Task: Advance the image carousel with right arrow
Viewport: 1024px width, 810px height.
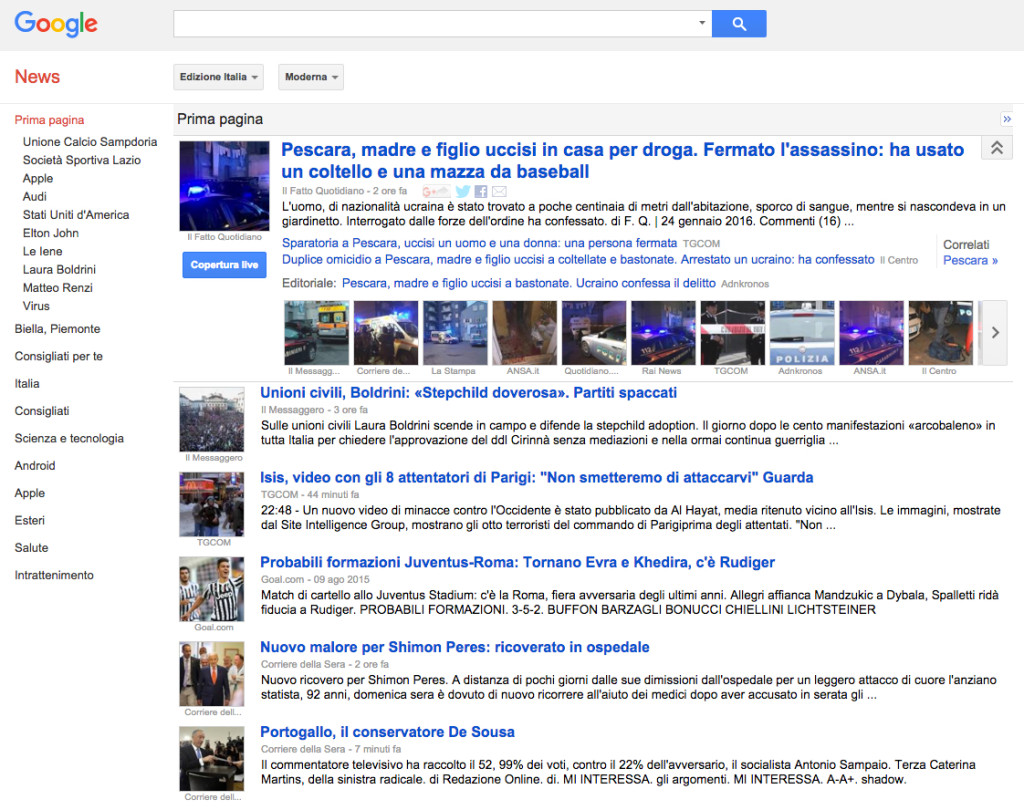Action: click(993, 331)
